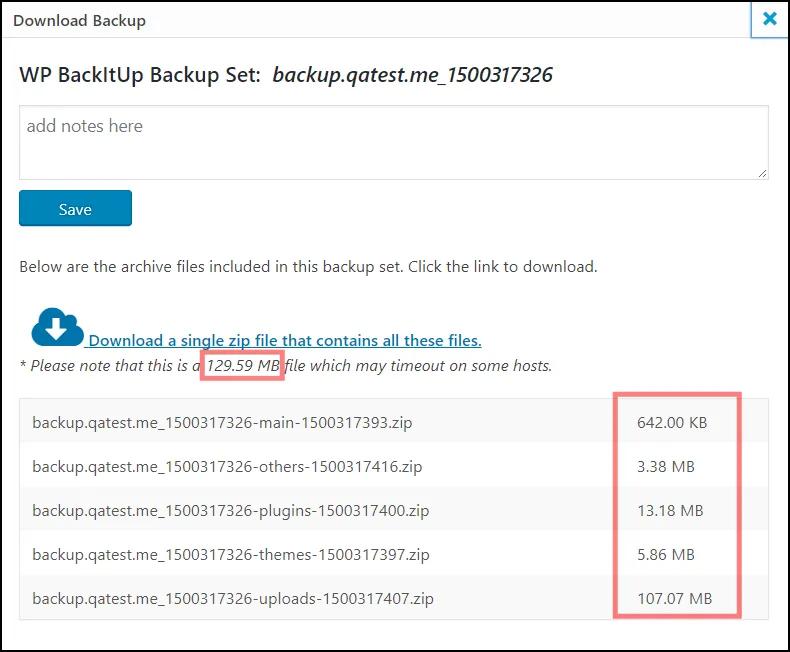The image size is (790, 652).
Task: Click the 642.00 KB size value
Action: 672,422
